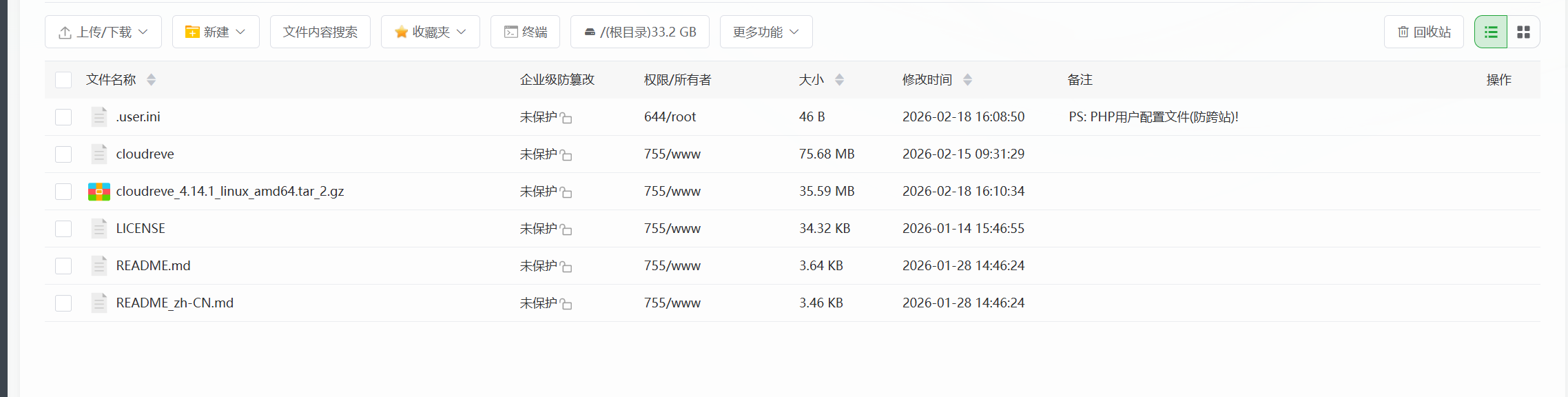Click the date 2026-02-18 16:10:34

963,191
